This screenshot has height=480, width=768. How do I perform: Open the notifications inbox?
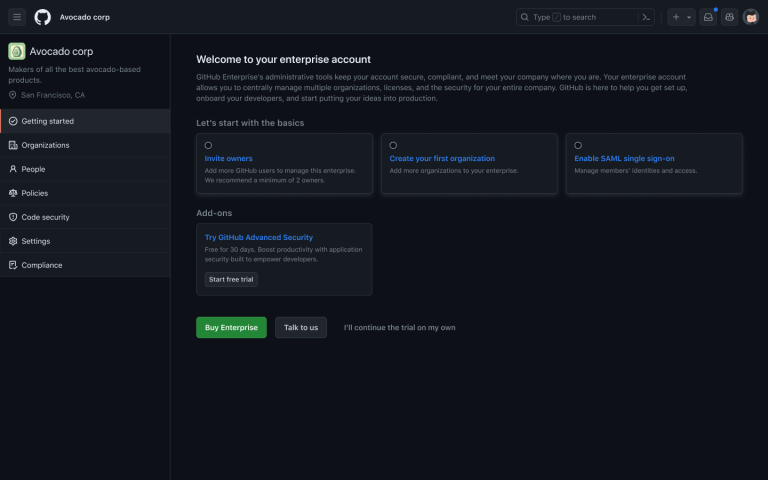click(708, 17)
